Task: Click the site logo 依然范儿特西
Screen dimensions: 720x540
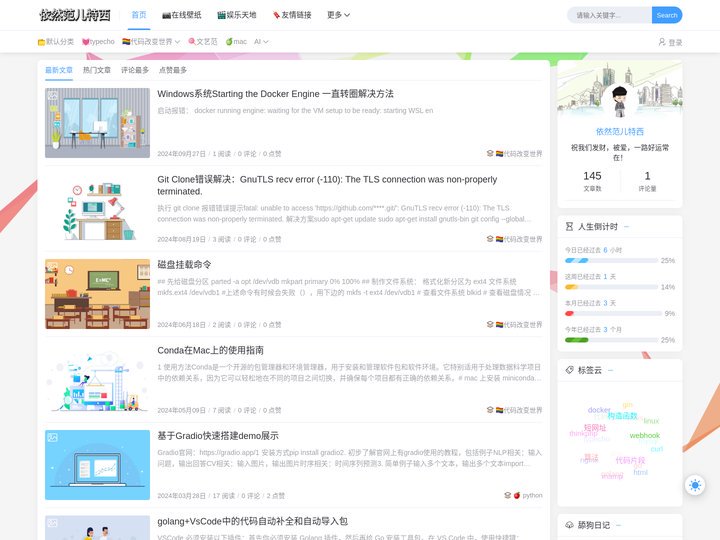Action: point(75,15)
